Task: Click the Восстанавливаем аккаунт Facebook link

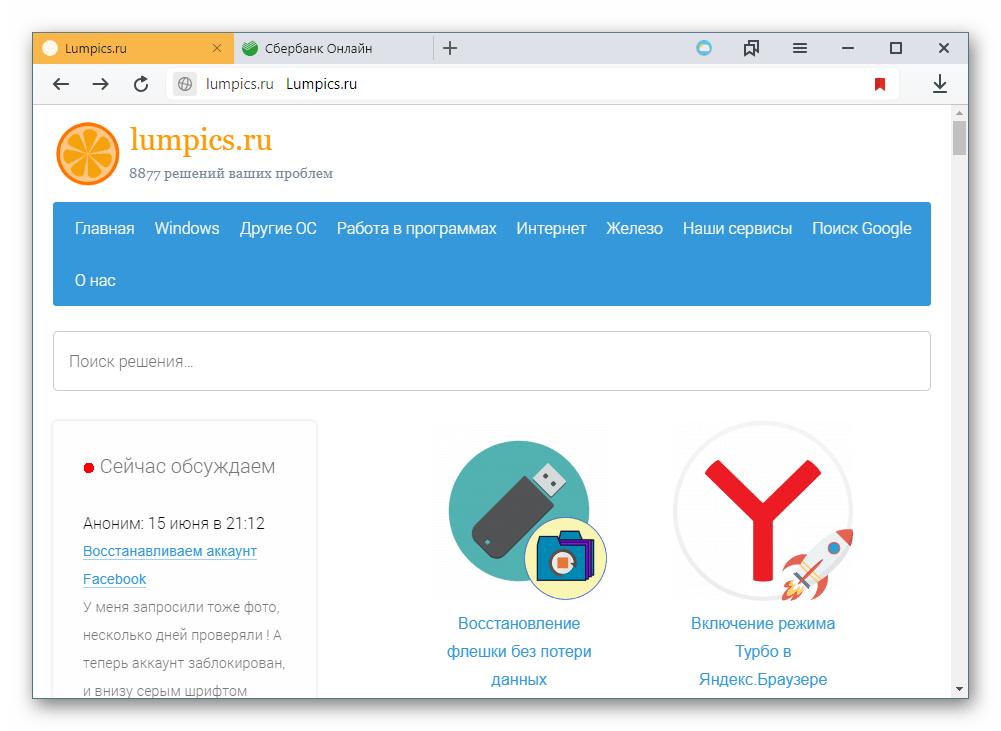Action: [169, 552]
